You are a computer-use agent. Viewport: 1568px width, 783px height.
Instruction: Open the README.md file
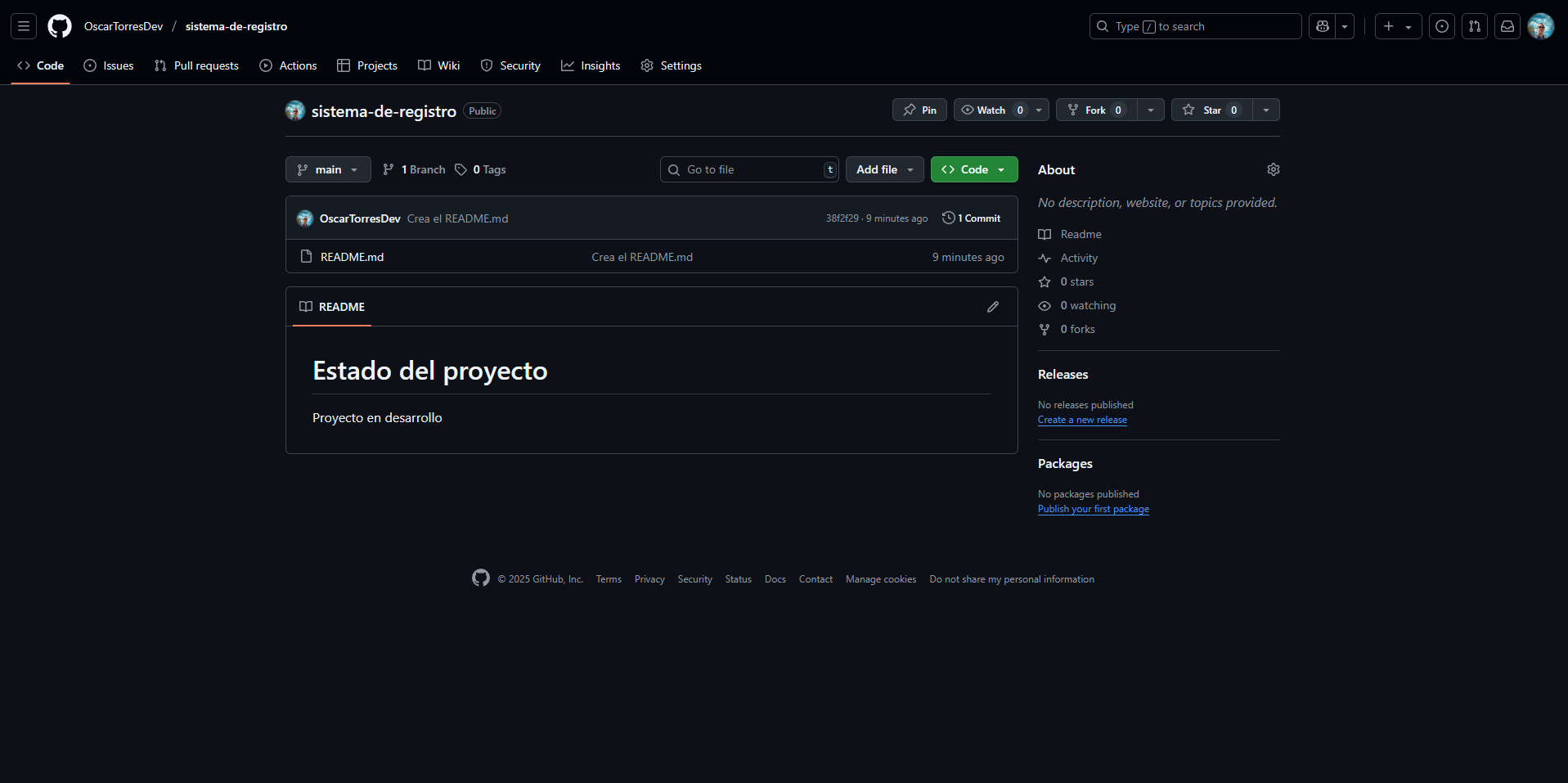(352, 257)
